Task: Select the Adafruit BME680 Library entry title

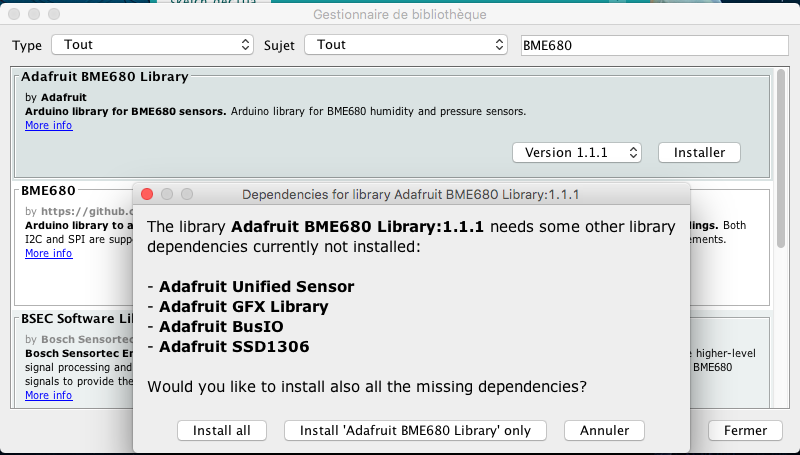Action: pos(104,76)
